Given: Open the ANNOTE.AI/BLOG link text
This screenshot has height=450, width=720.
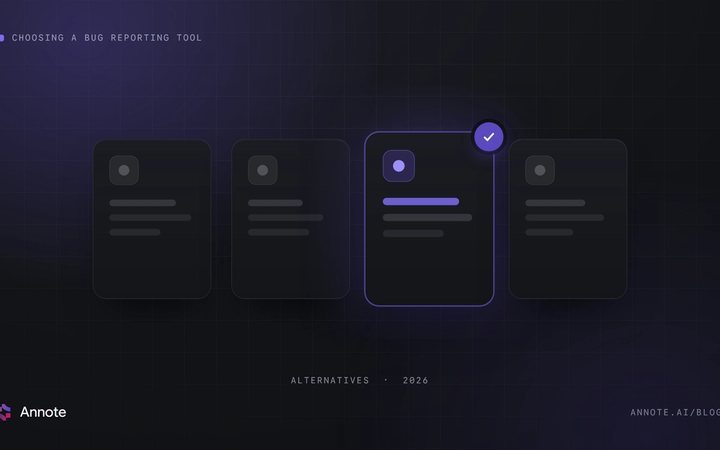Looking at the screenshot, I should (675, 412).
